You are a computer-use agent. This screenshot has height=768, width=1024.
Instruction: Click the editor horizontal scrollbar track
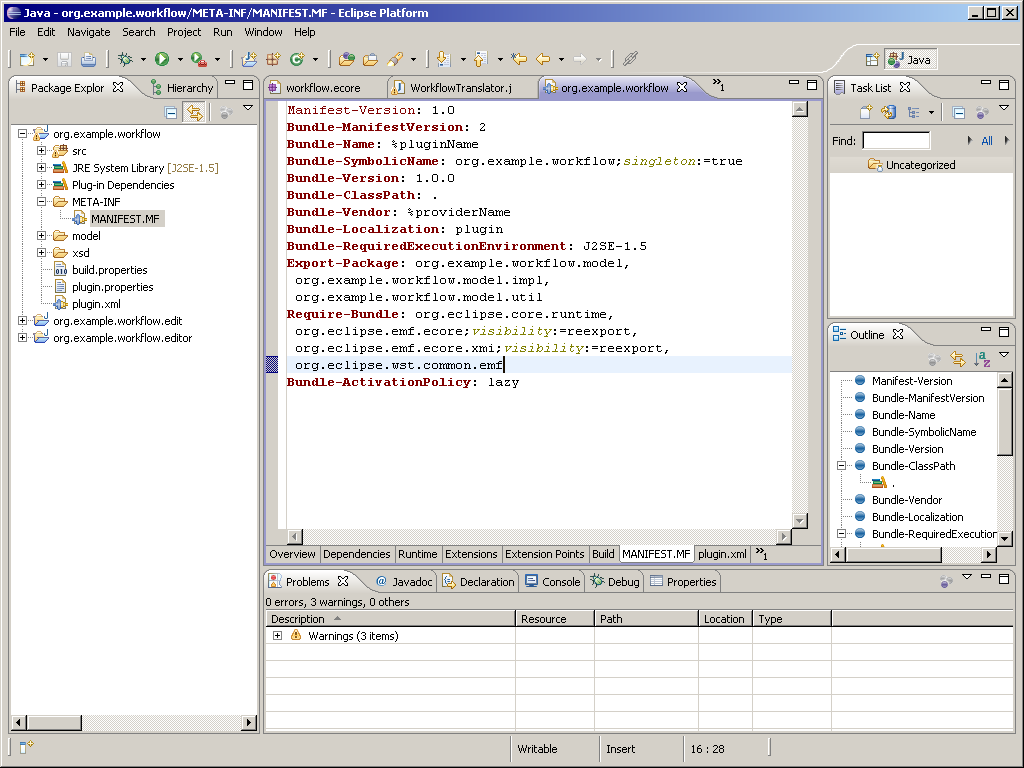540,537
